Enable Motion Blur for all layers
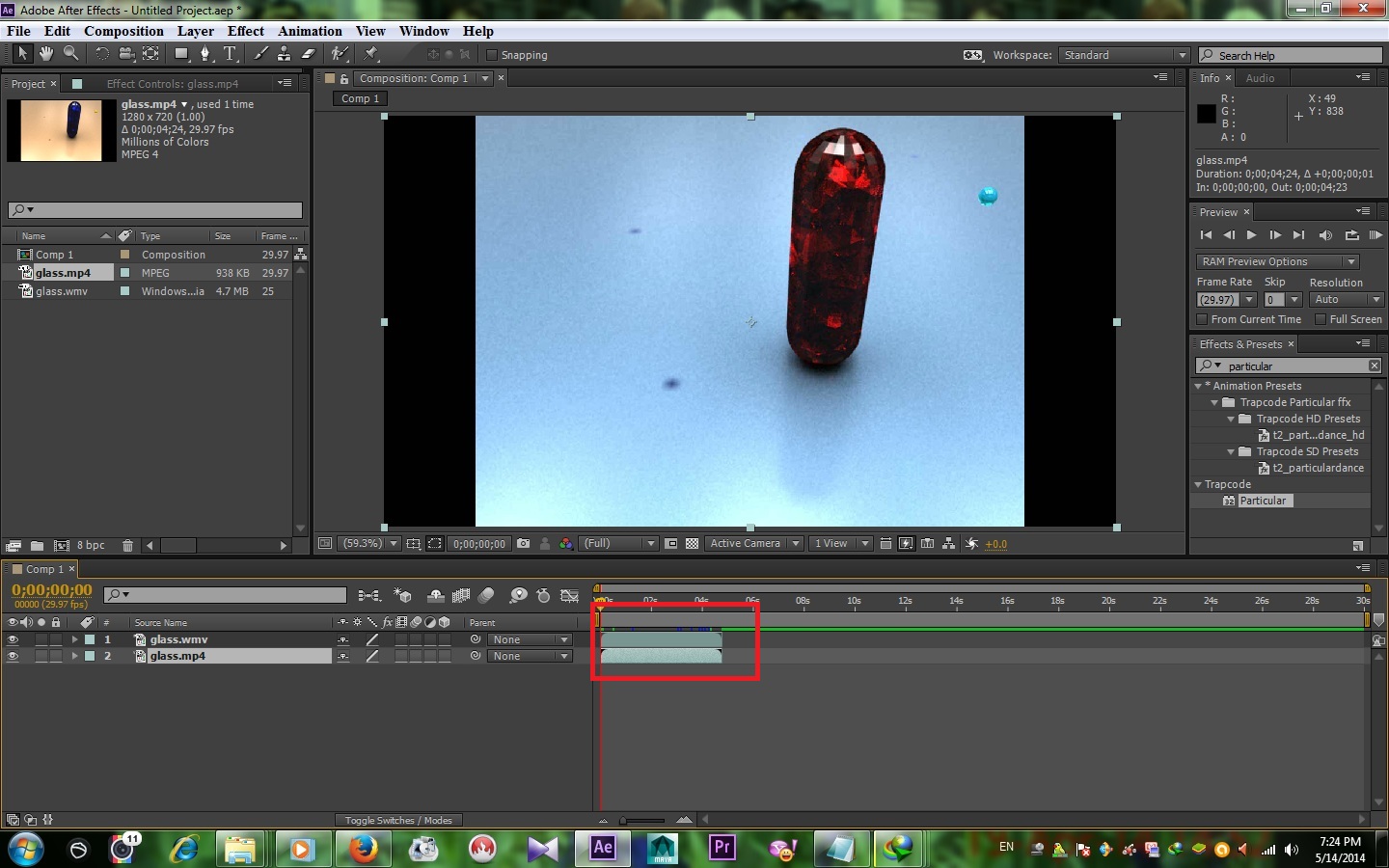This screenshot has height=868, width=1389. 486,596
